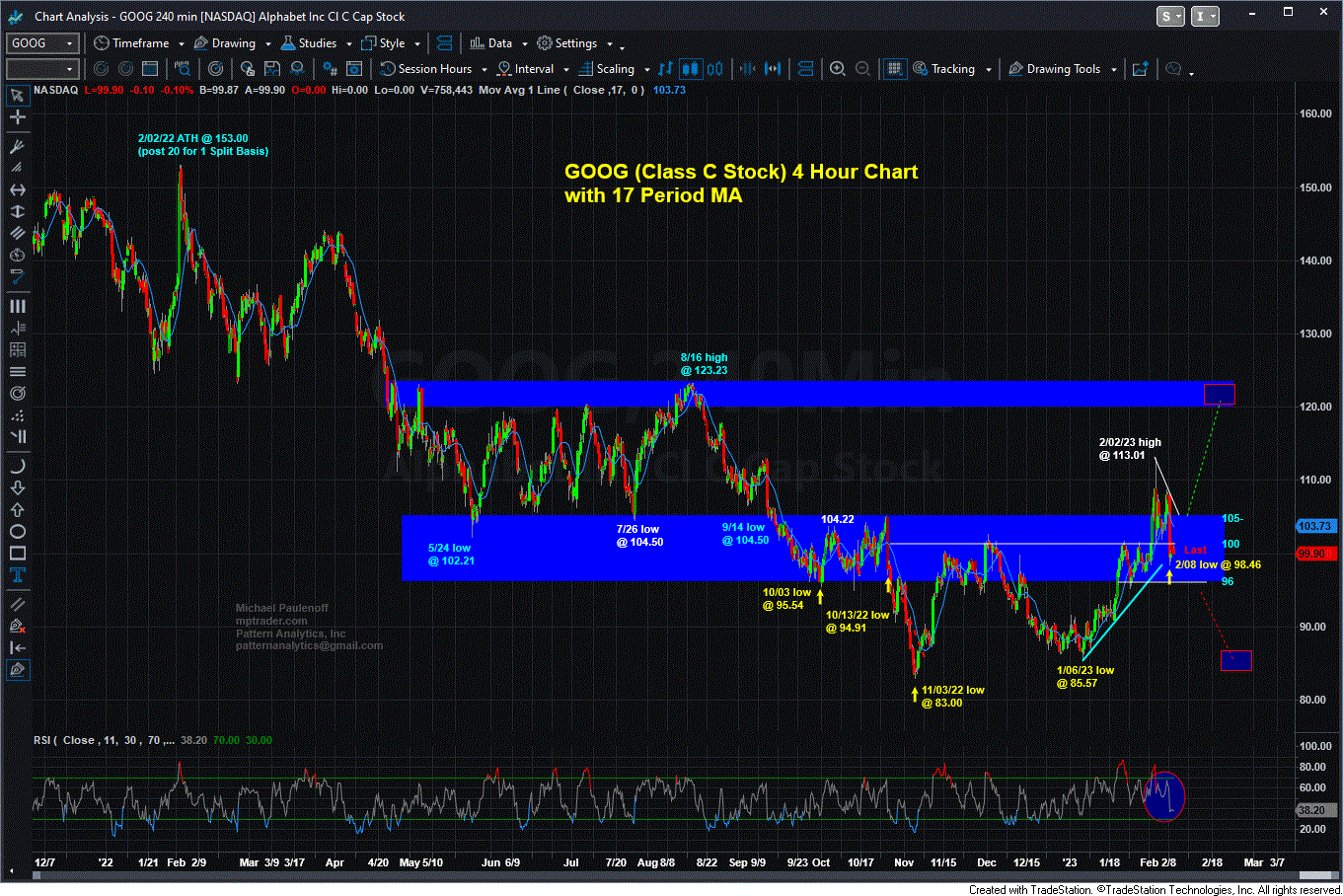Select the pointer arrow drawing tool
Screen dimensions: 1343x896
point(17,96)
